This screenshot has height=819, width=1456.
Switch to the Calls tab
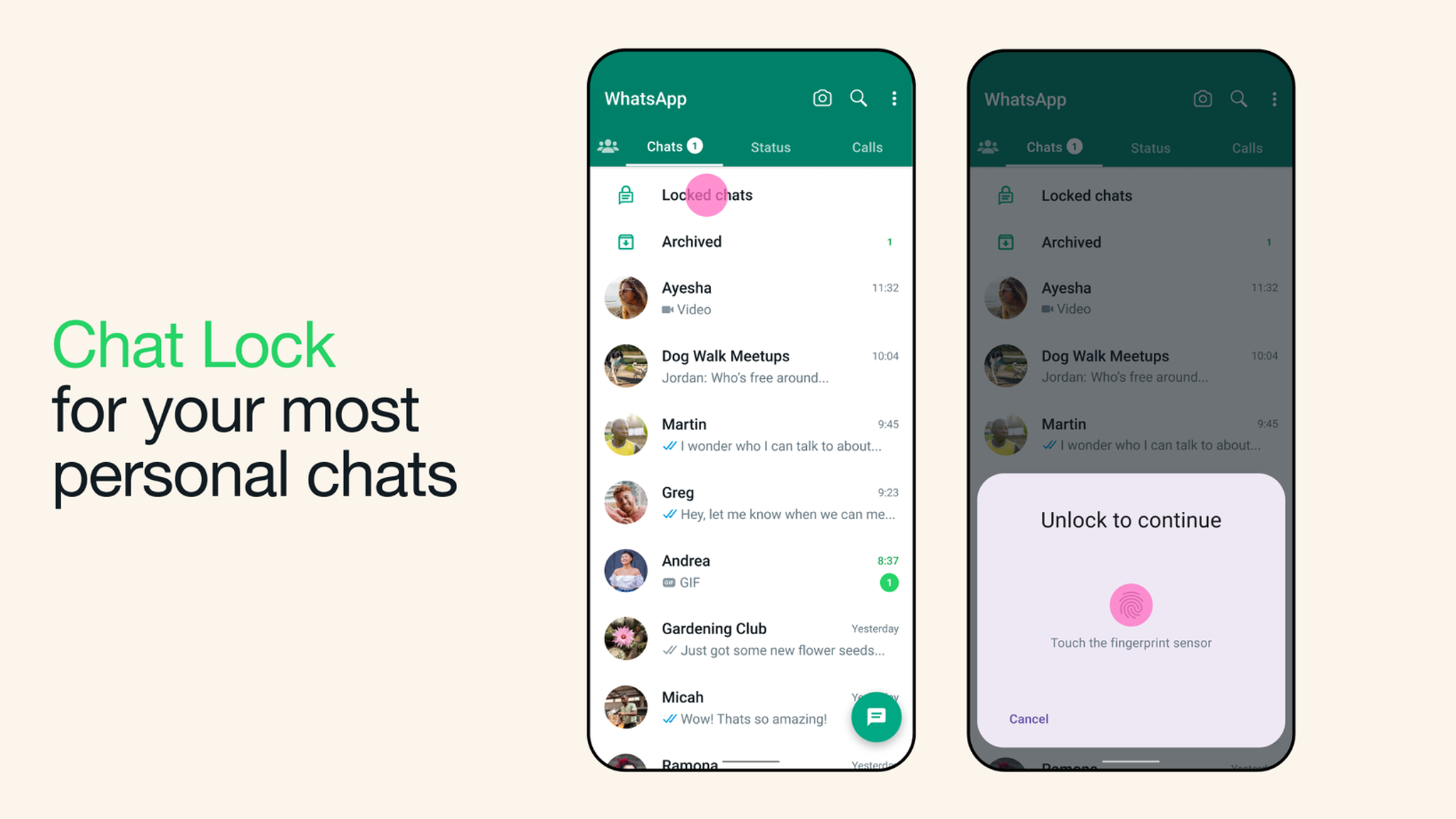865,147
